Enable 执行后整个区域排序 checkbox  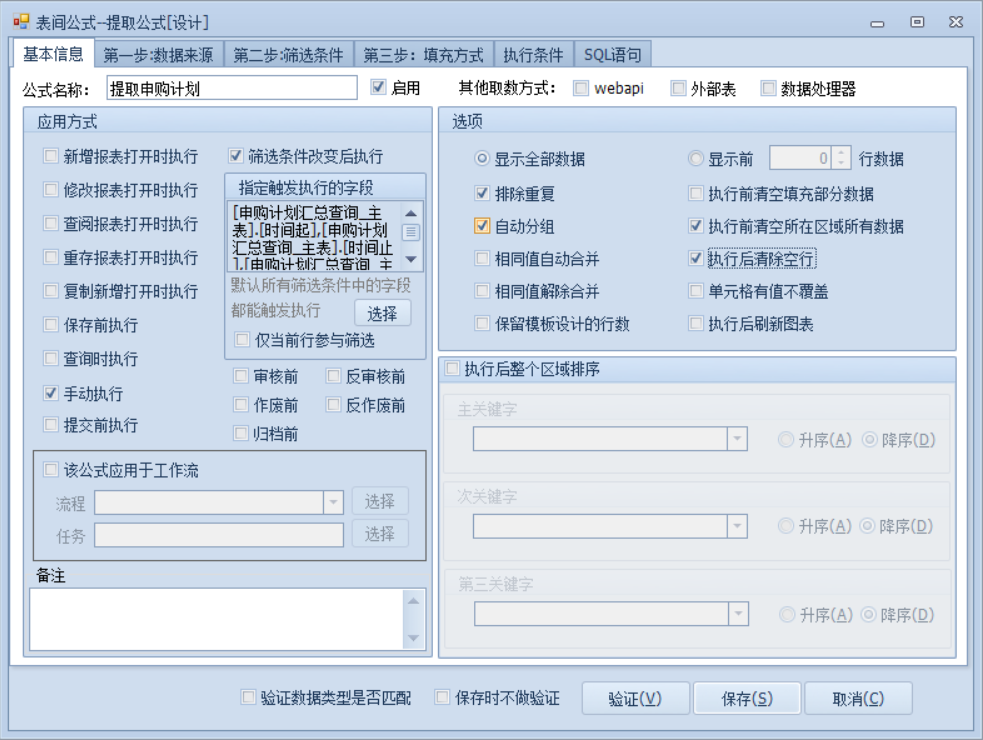(451, 370)
